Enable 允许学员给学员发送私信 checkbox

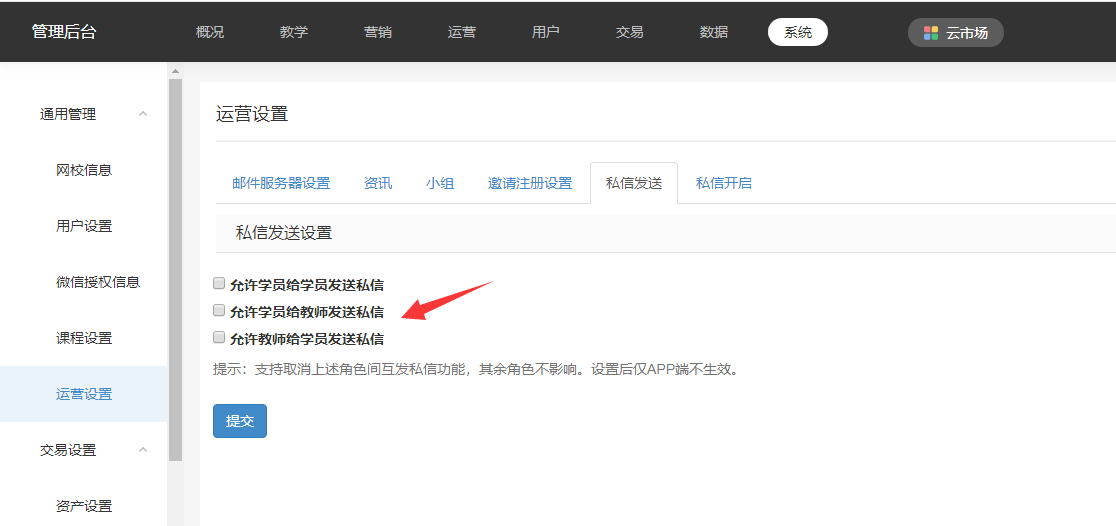click(219, 283)
